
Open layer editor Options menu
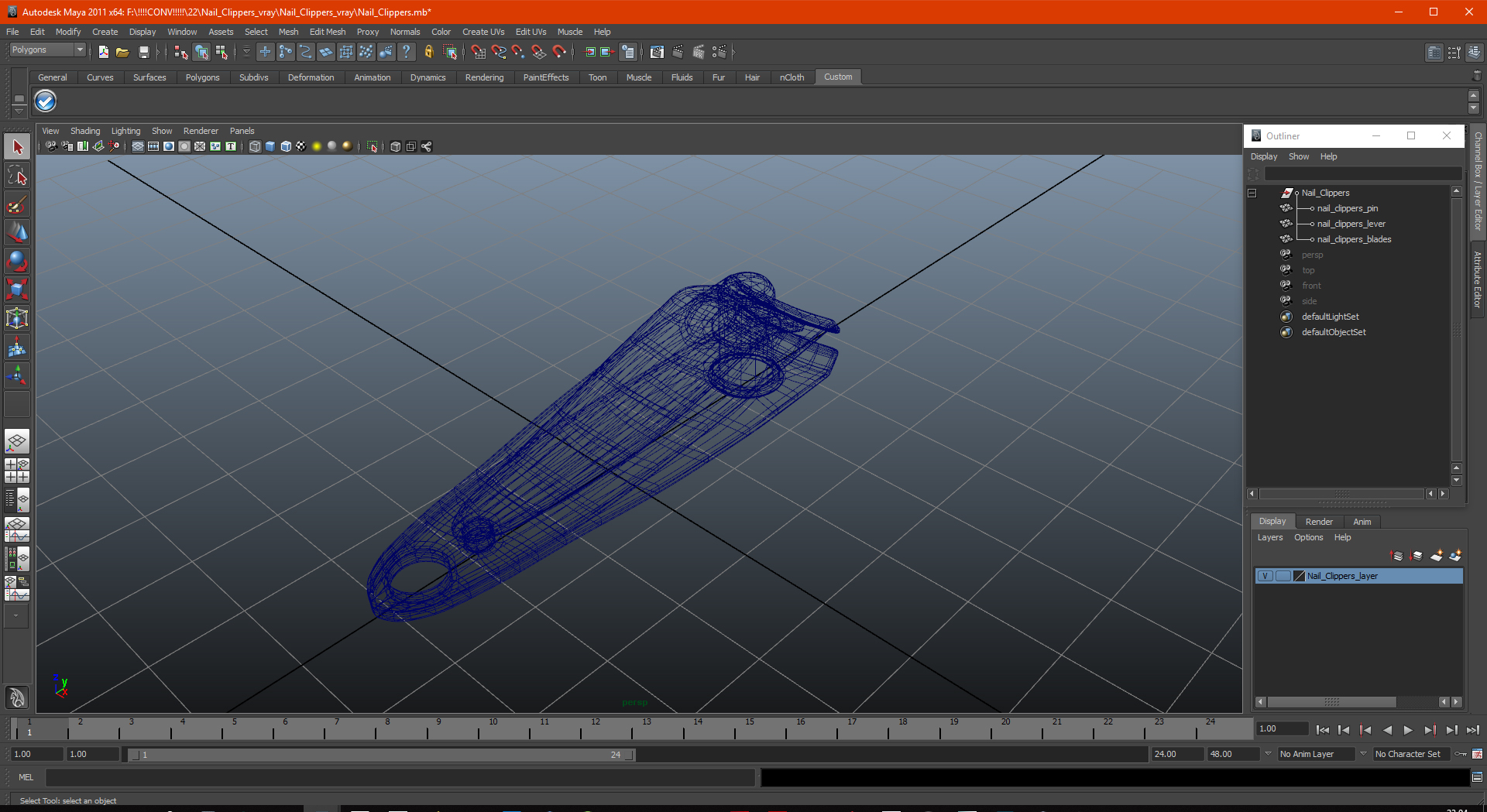(x=1308, y=537)
